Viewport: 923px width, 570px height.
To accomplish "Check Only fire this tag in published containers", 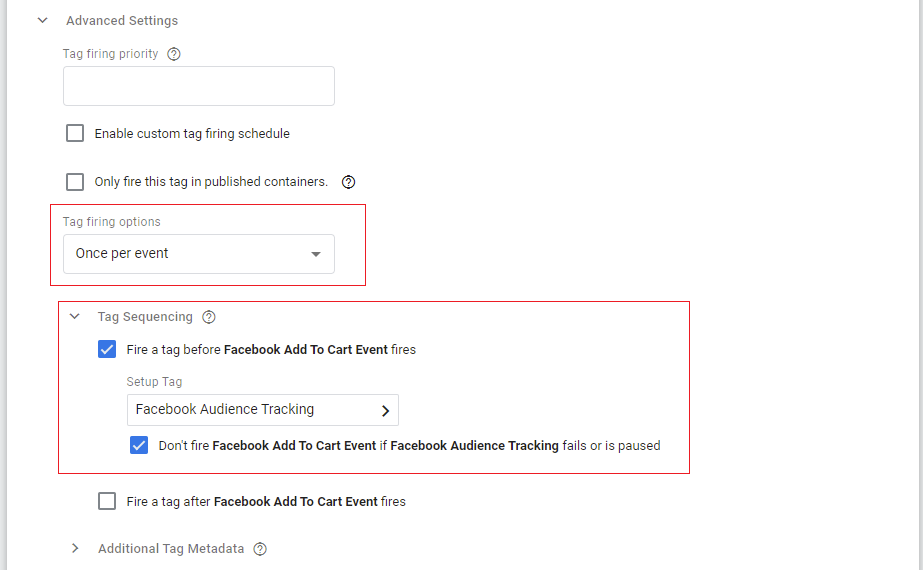I will 75,182.
